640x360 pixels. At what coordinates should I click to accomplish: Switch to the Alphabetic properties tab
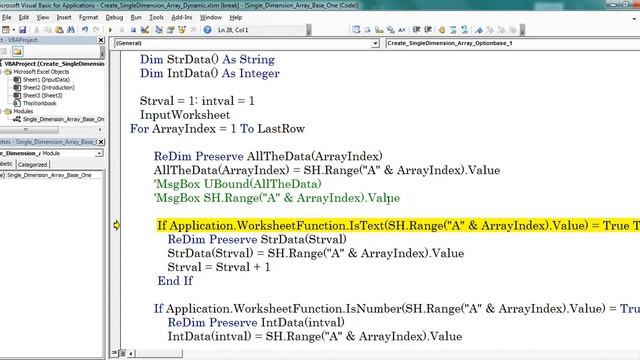click(x=7, y=164)
